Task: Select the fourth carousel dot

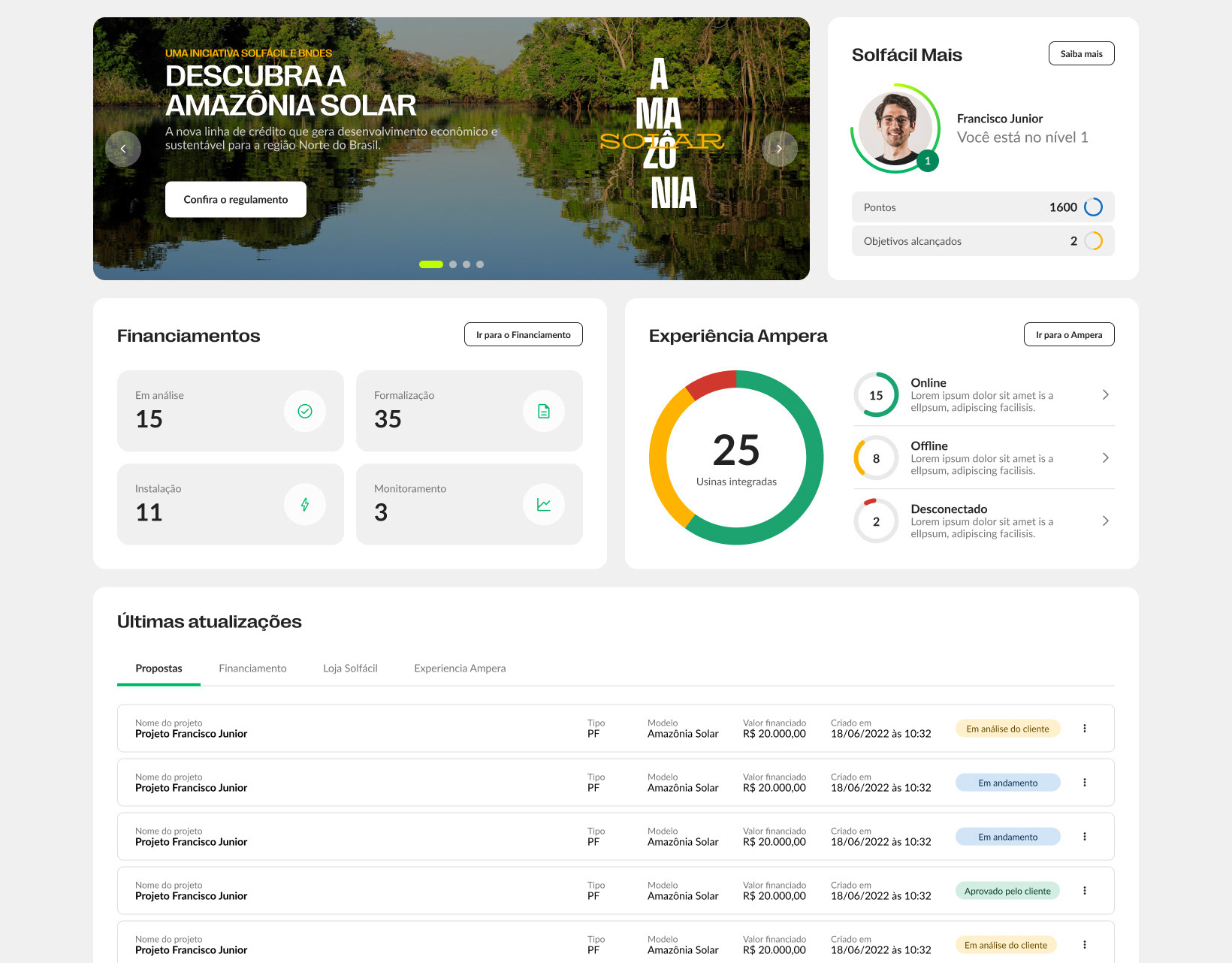Action: (480, 264)
